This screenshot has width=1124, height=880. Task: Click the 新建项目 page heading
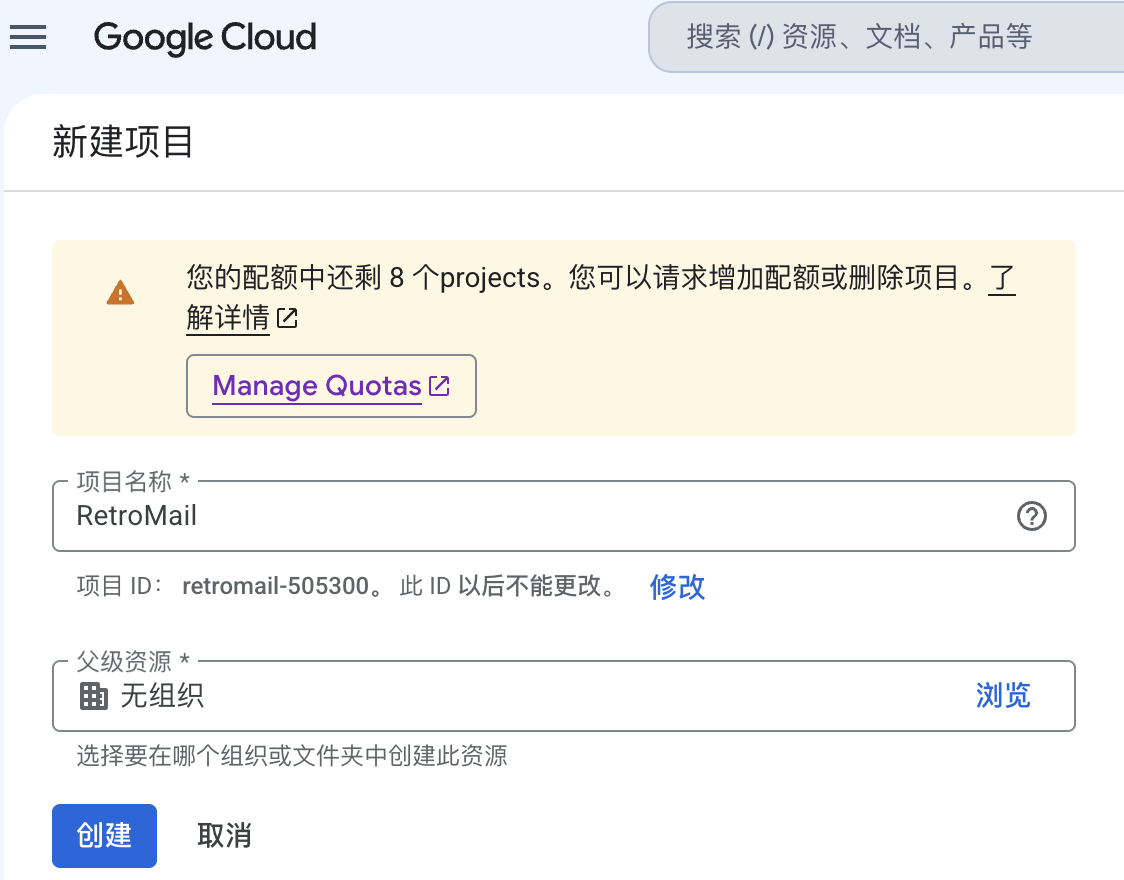123,142
